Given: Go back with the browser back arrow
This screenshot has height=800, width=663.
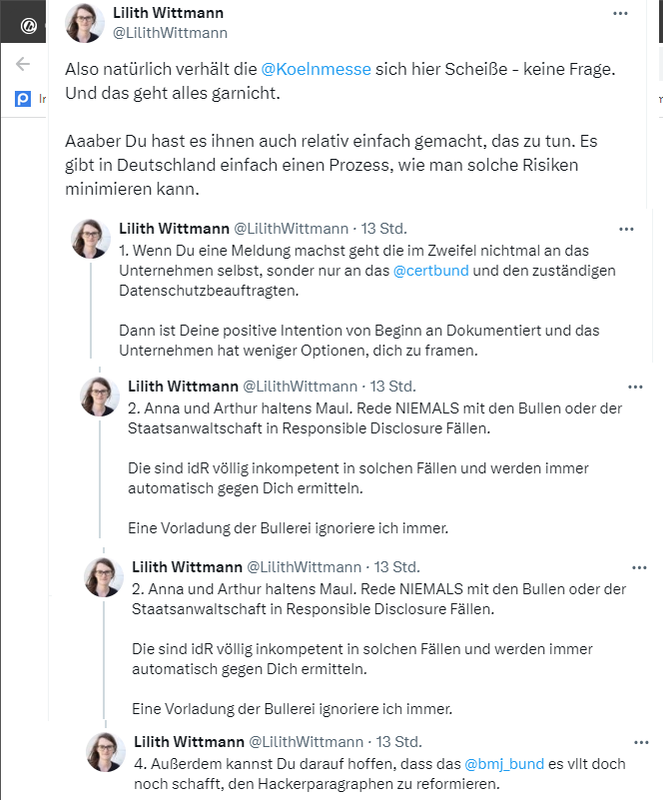Looking at the screenshot, I should coord(22,64).
